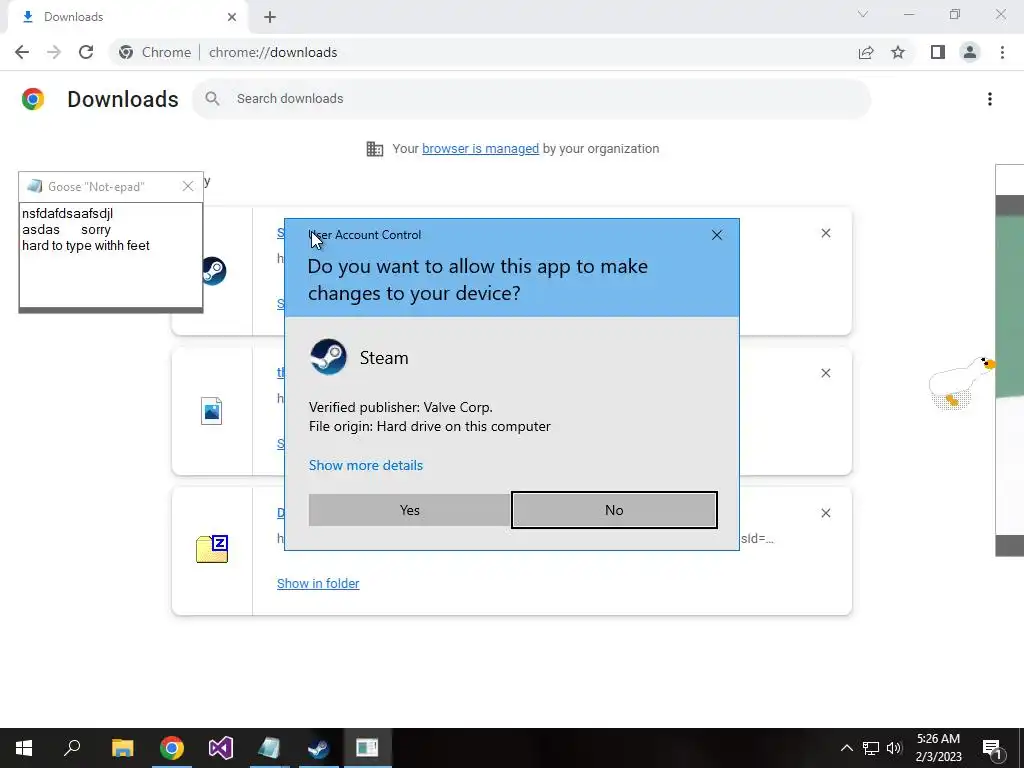Click the Chrome logo on Downloads page

[x=33, y=99]
